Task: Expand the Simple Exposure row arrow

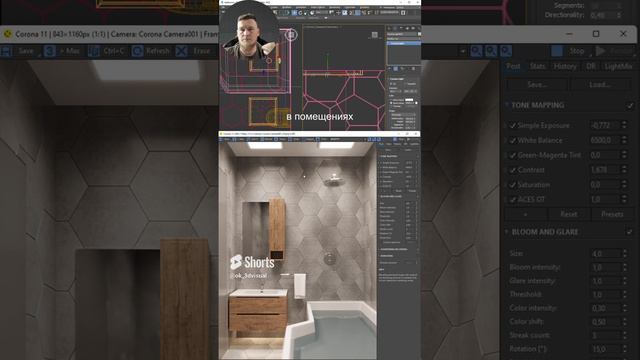Action: click(x=506, y=126)
